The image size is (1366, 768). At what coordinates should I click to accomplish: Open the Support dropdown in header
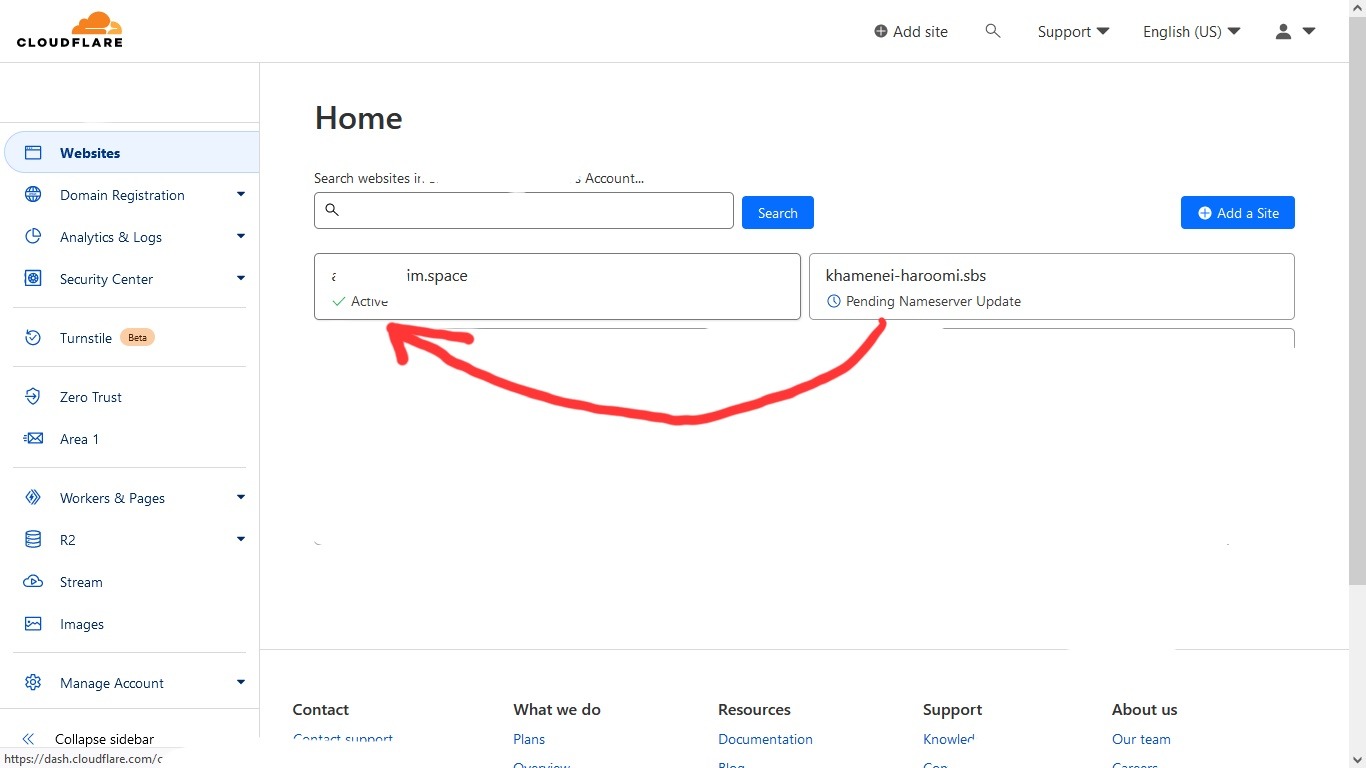point(1073,32)
